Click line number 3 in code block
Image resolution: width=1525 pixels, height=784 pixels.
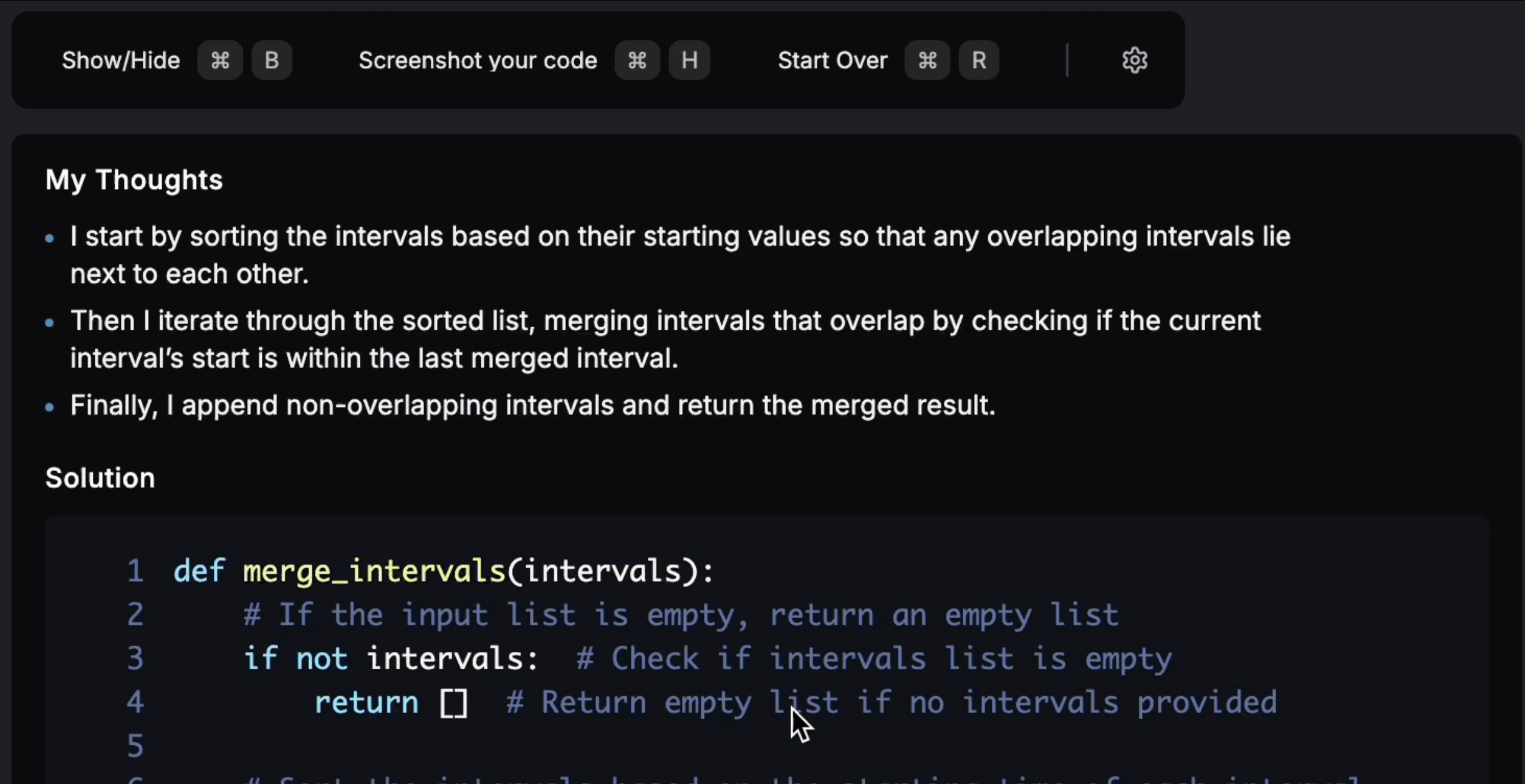(135, 658)
